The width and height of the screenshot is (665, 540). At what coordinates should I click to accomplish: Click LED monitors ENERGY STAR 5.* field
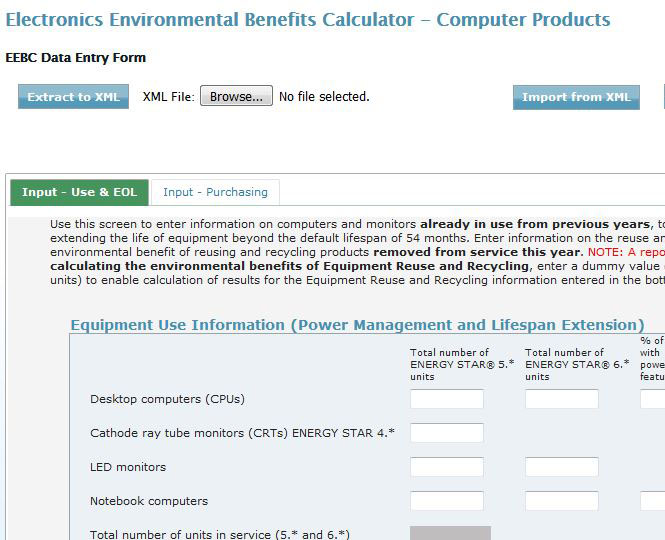tap(446, 467)
